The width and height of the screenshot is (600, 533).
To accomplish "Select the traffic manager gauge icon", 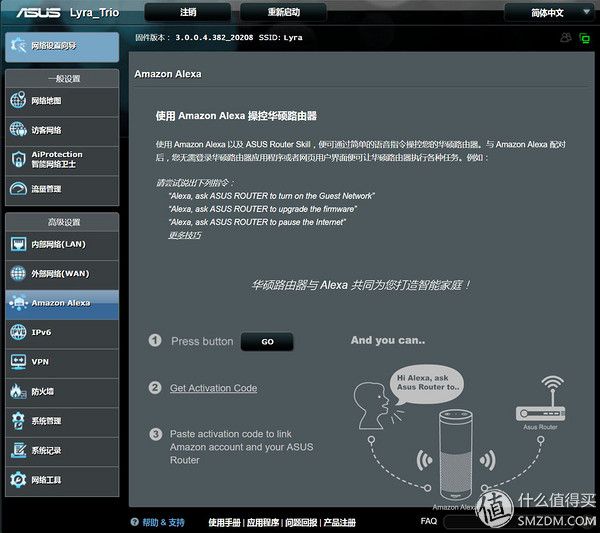I will (18, 189).
